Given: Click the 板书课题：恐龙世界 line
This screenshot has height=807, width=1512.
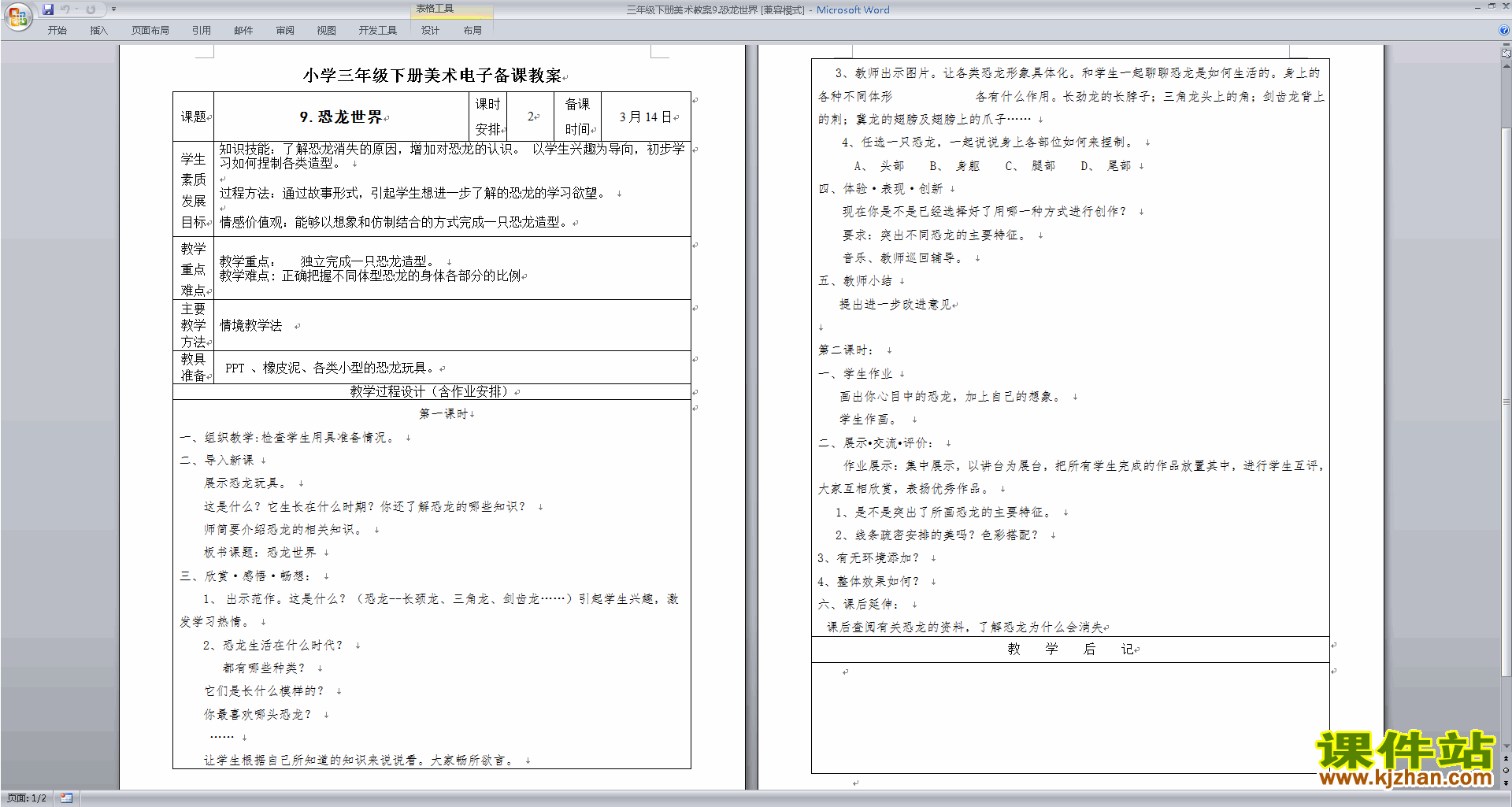Looking at the screenshot, I should 260,553.
